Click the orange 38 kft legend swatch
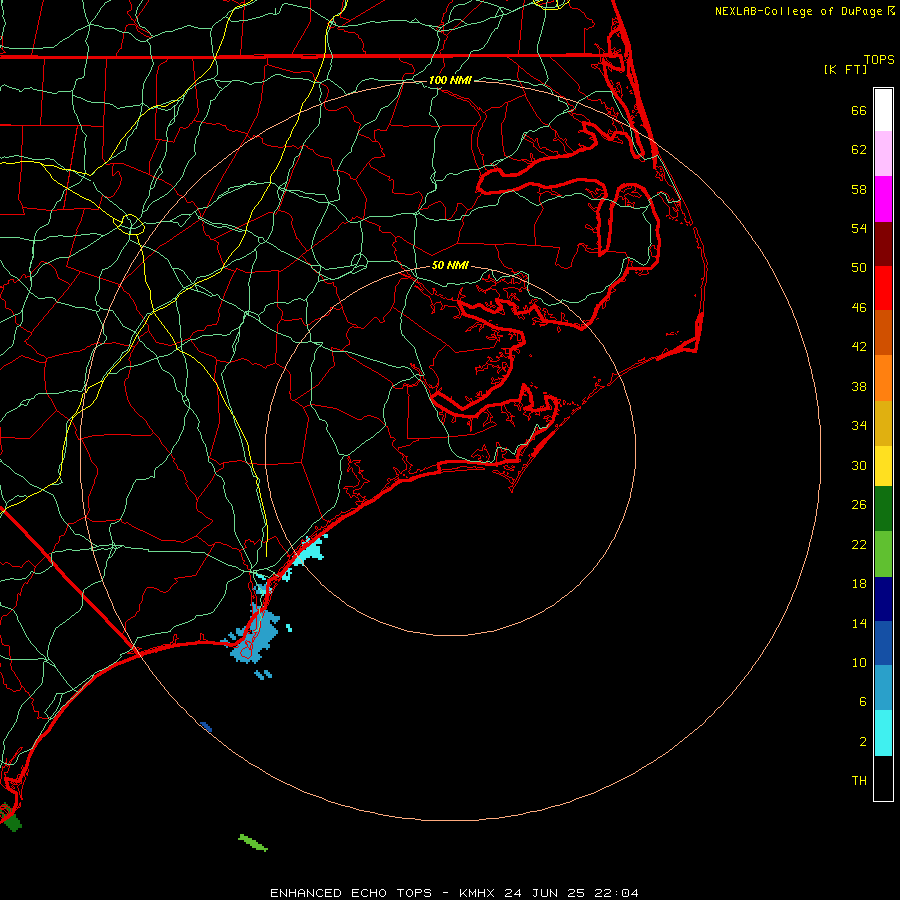The image size is (900, 900). tap(883, 378)
